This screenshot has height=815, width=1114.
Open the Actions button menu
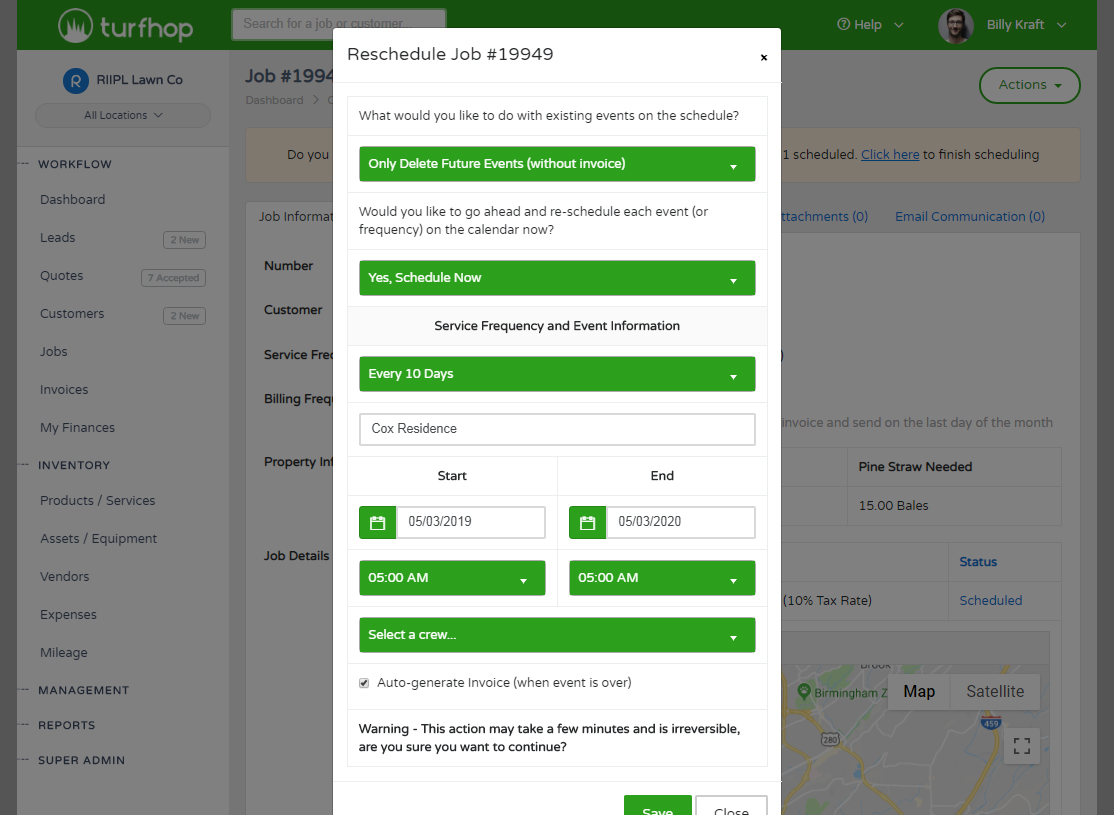point(1029,85)
